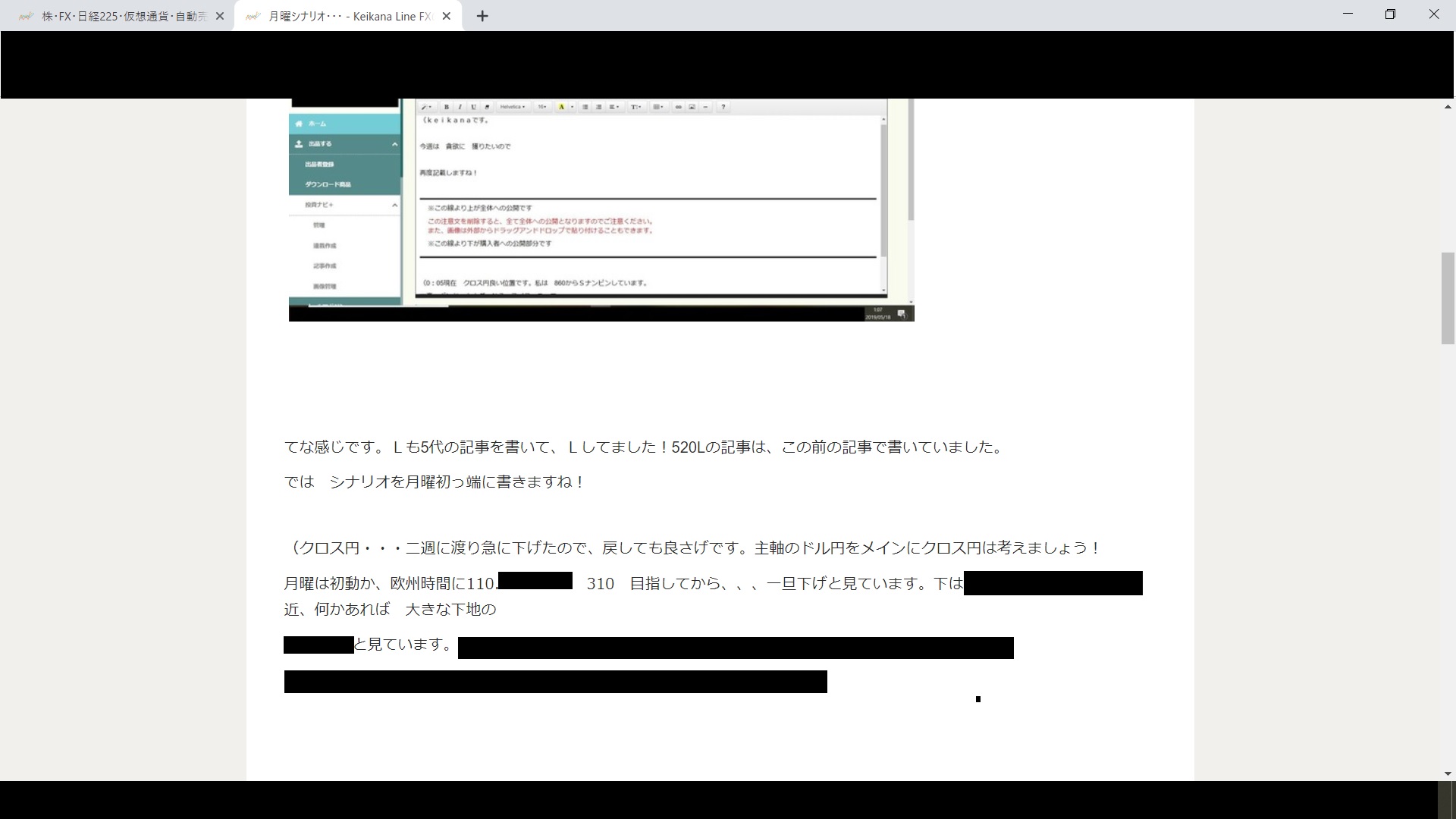The image size is (1456, 819).
Task: Click the ダウンロード商品 sidebar item
Action: [328, 184]
